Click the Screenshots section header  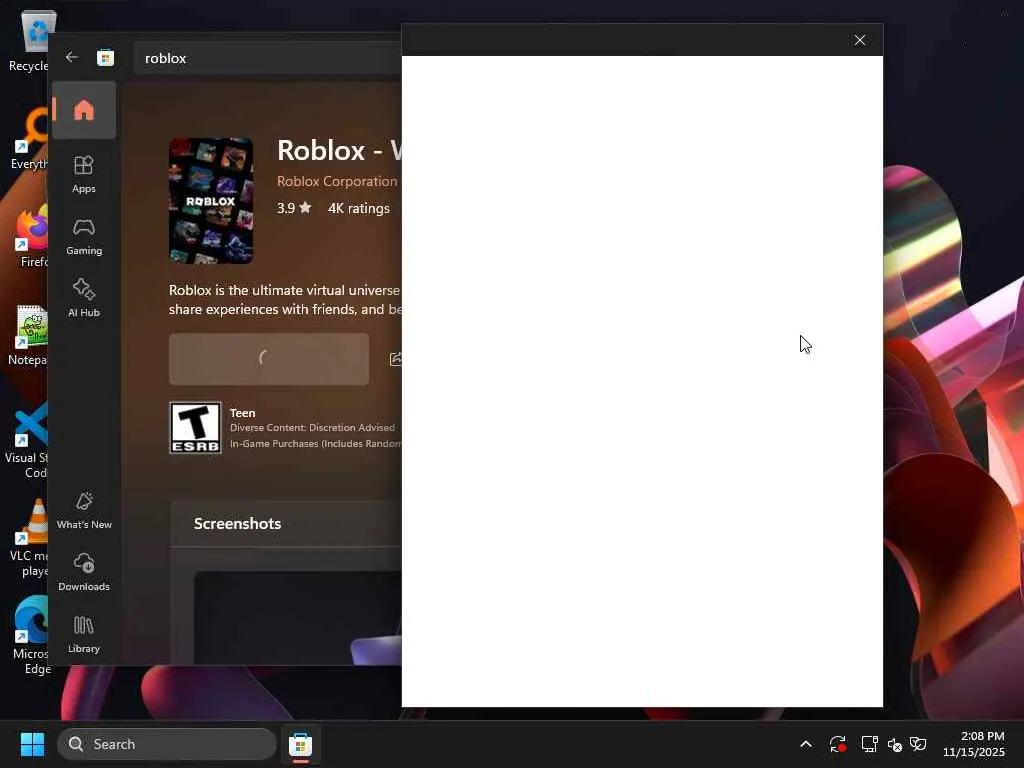(x=237, y=524)
